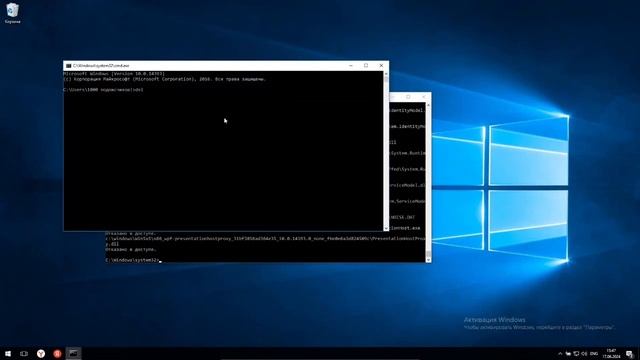The width and height of the screenshot is (640, 360).
Task: Switch the ENG input language indicator
Action: click(x=594, y=353)
